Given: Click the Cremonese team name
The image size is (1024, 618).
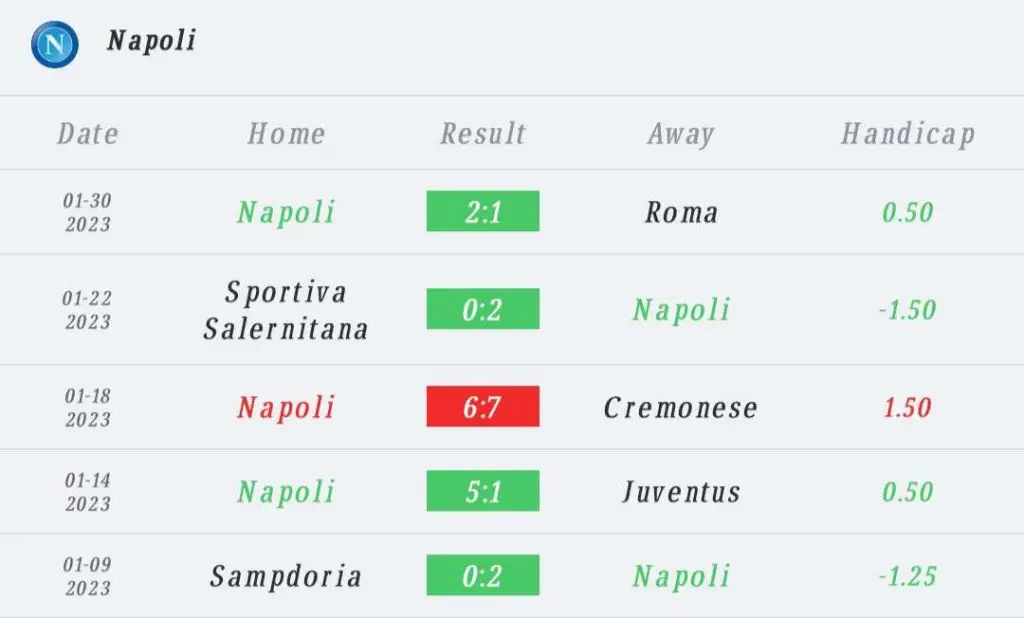Looking at the screenshot, I should pyautogui.click(x=680, y=408).
